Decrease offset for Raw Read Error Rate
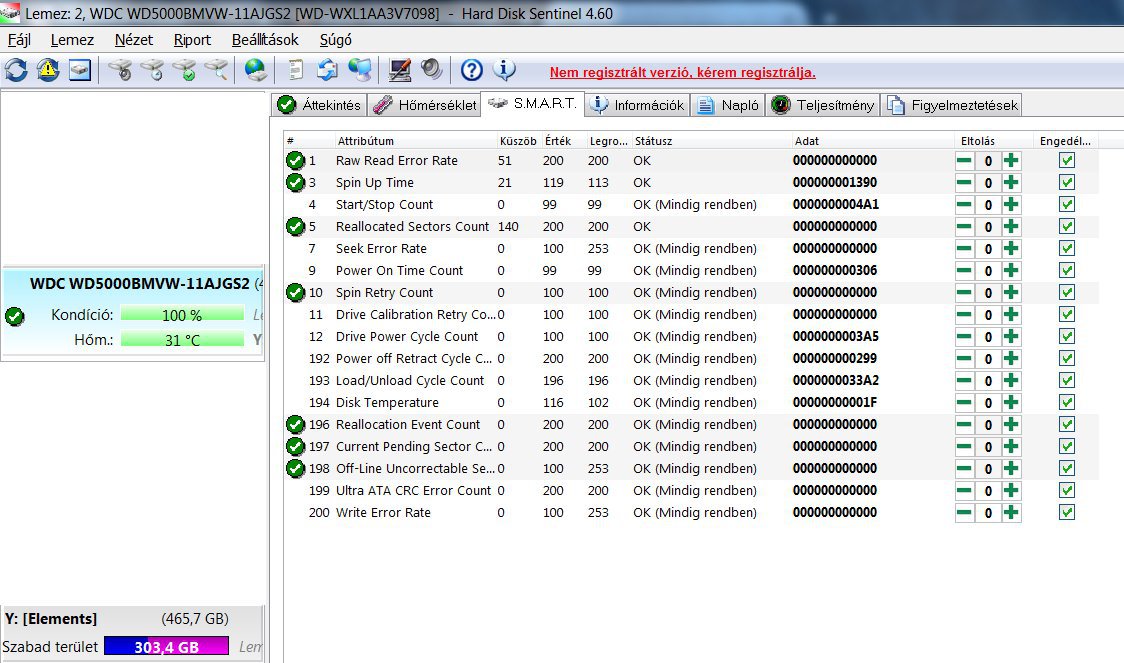This screenshot has width=1124, height=663. click(x=964, y=161)
